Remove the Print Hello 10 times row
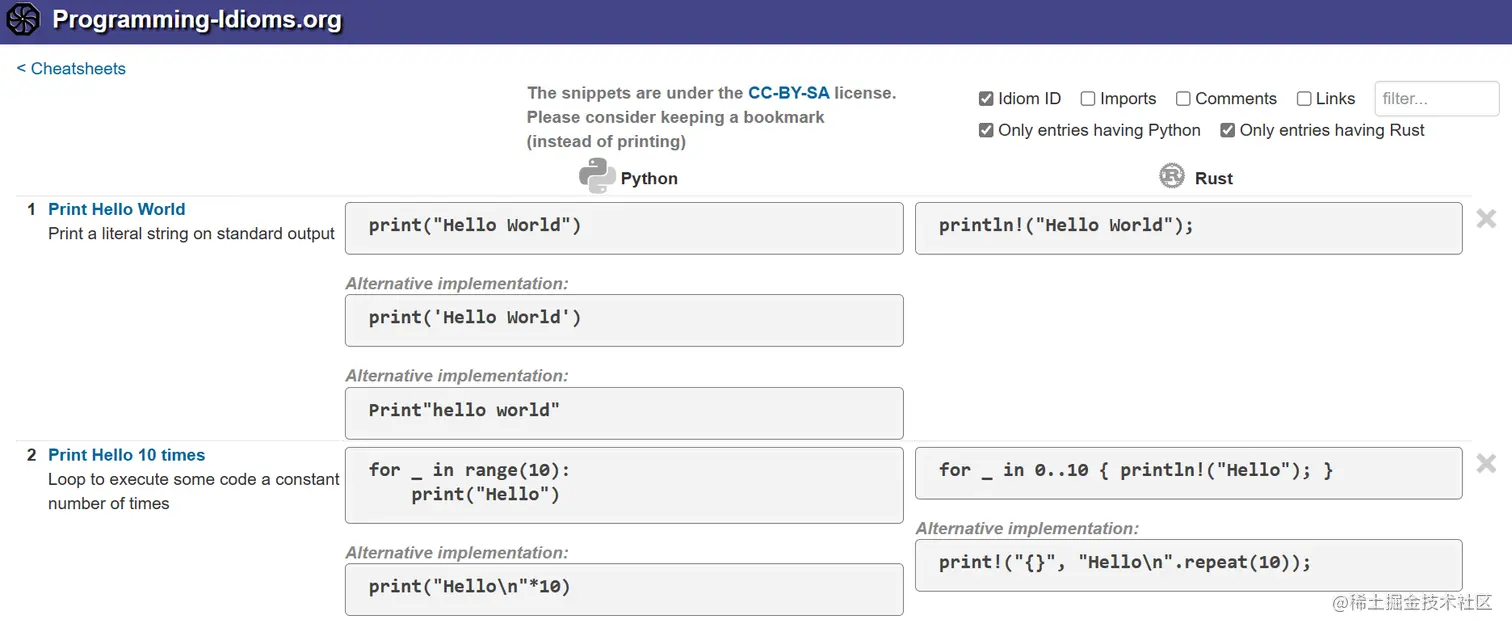This screenshot has height=632, width=1512. point(1486,464)
